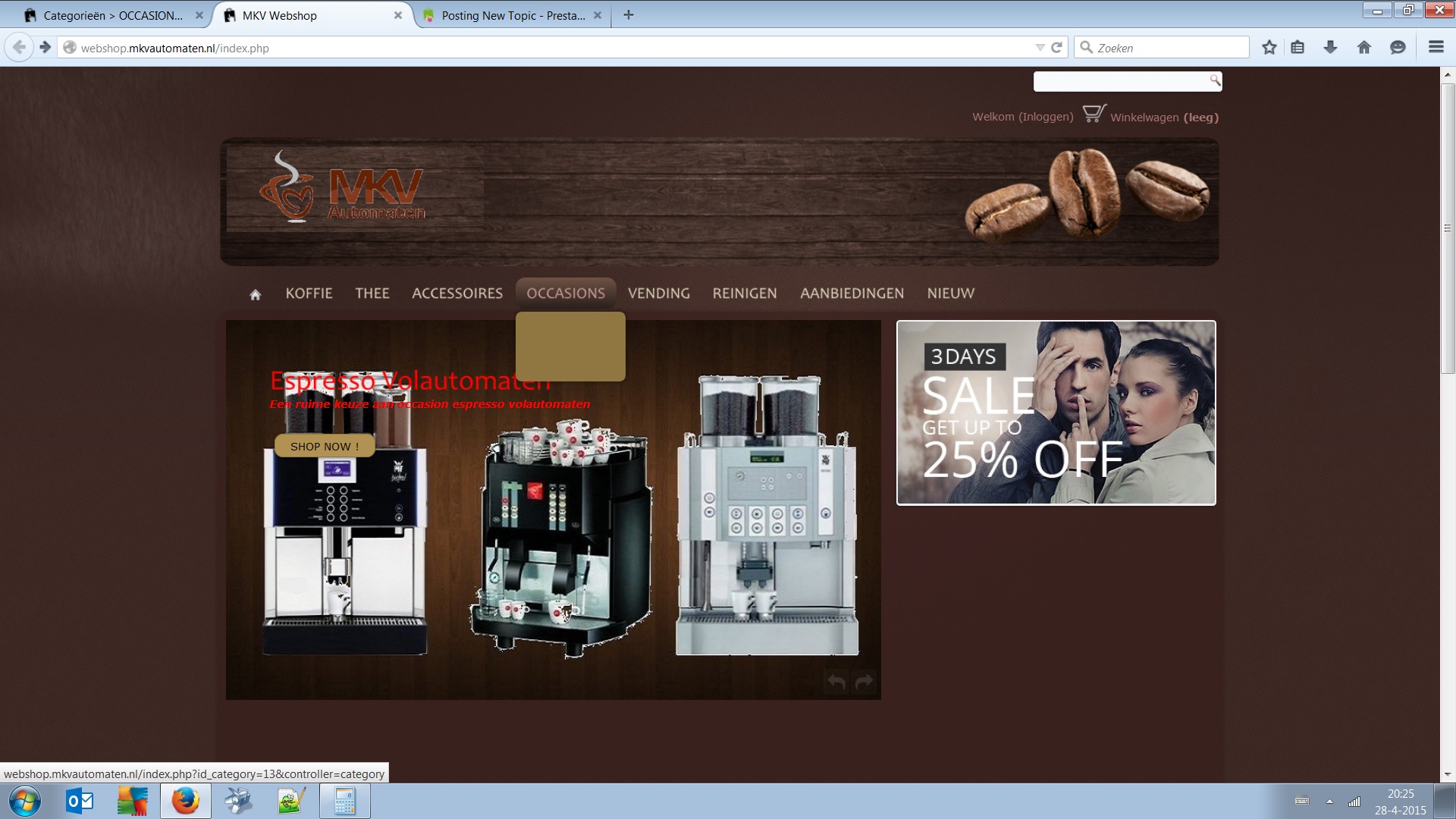Click the shopping cart icon
This screenshot has height=819, width=1456.
(1094, 114)
